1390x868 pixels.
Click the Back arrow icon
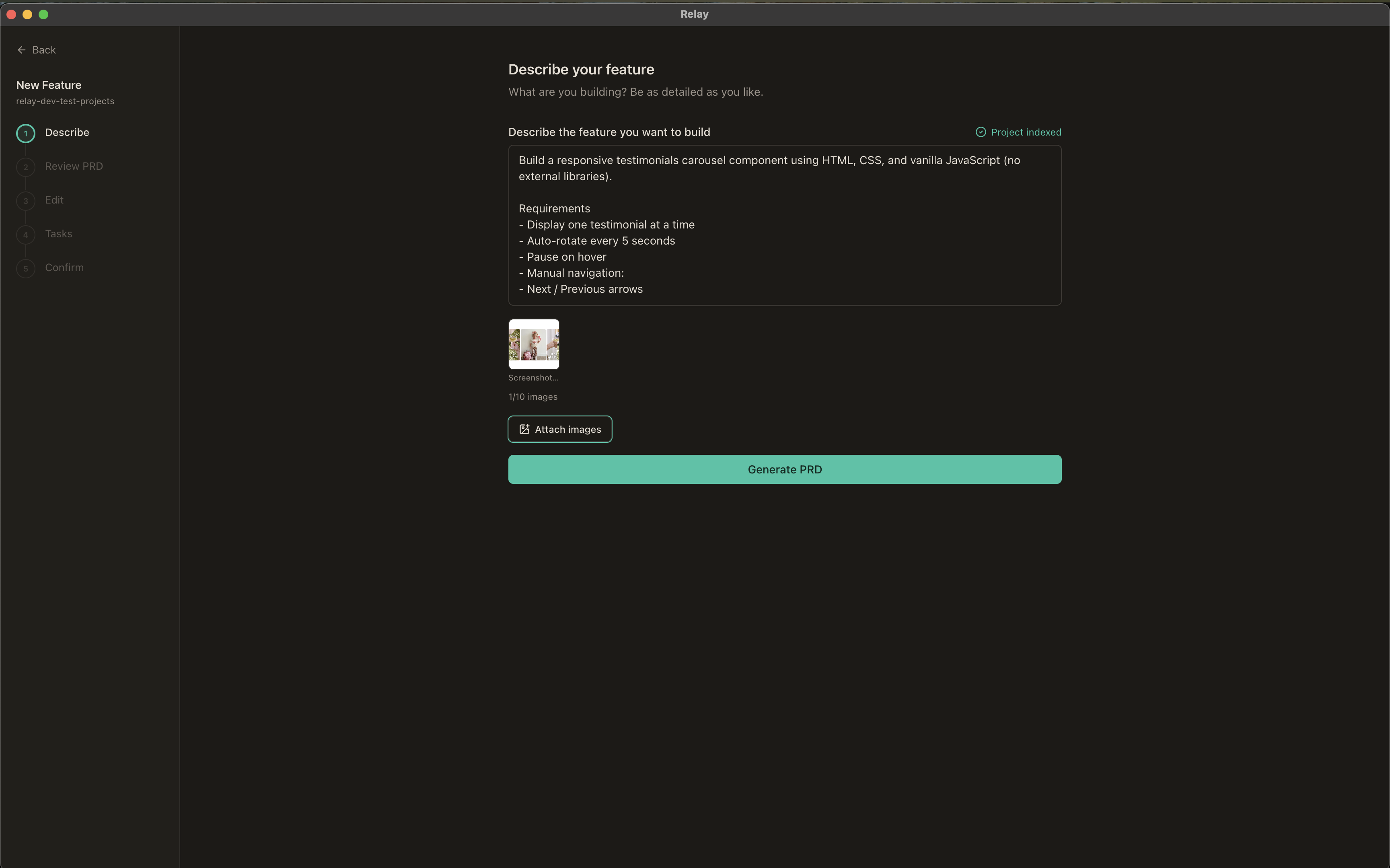coord(21,50)
